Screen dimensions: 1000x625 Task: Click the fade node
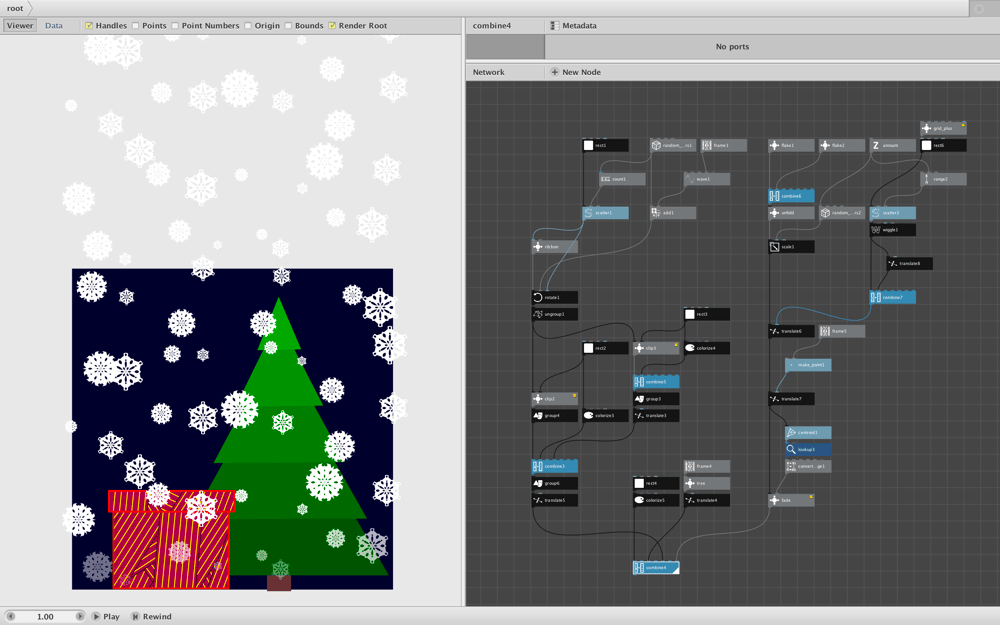pos(791,500)
